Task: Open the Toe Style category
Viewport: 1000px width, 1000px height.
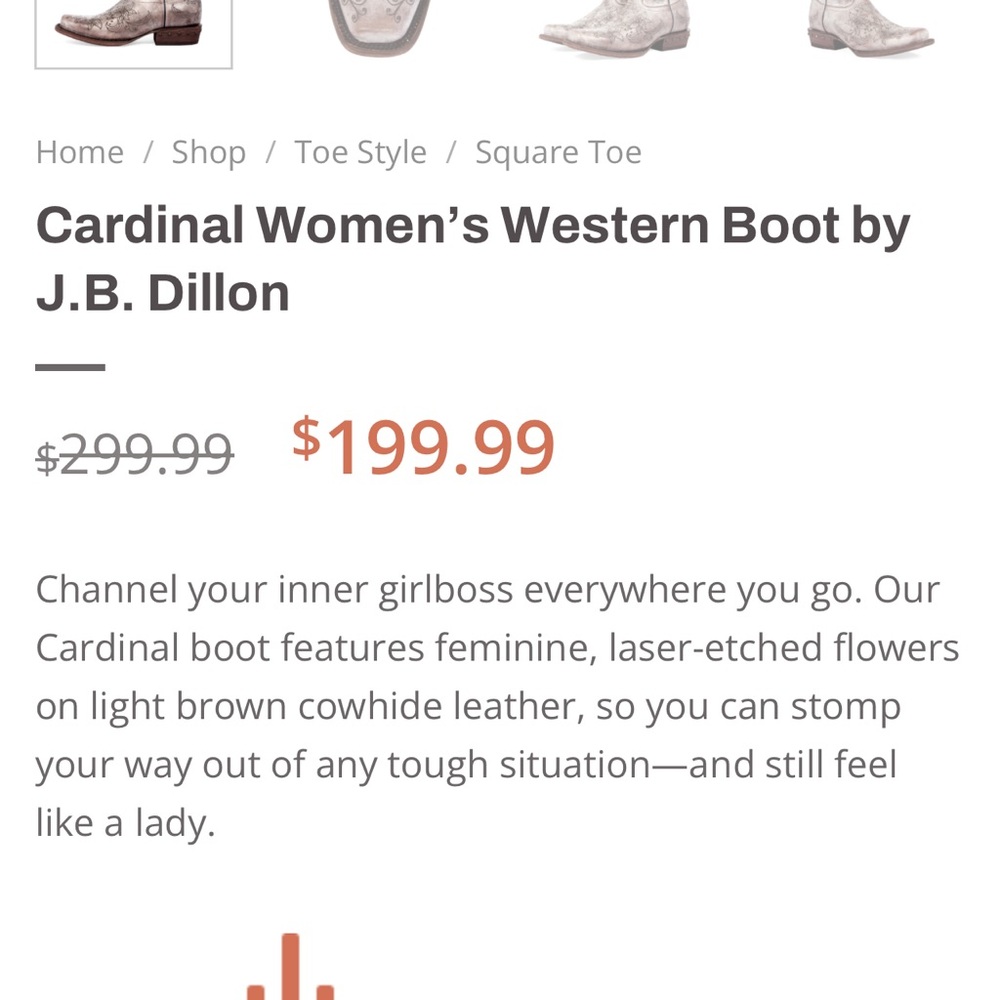Action: [360, 151]
